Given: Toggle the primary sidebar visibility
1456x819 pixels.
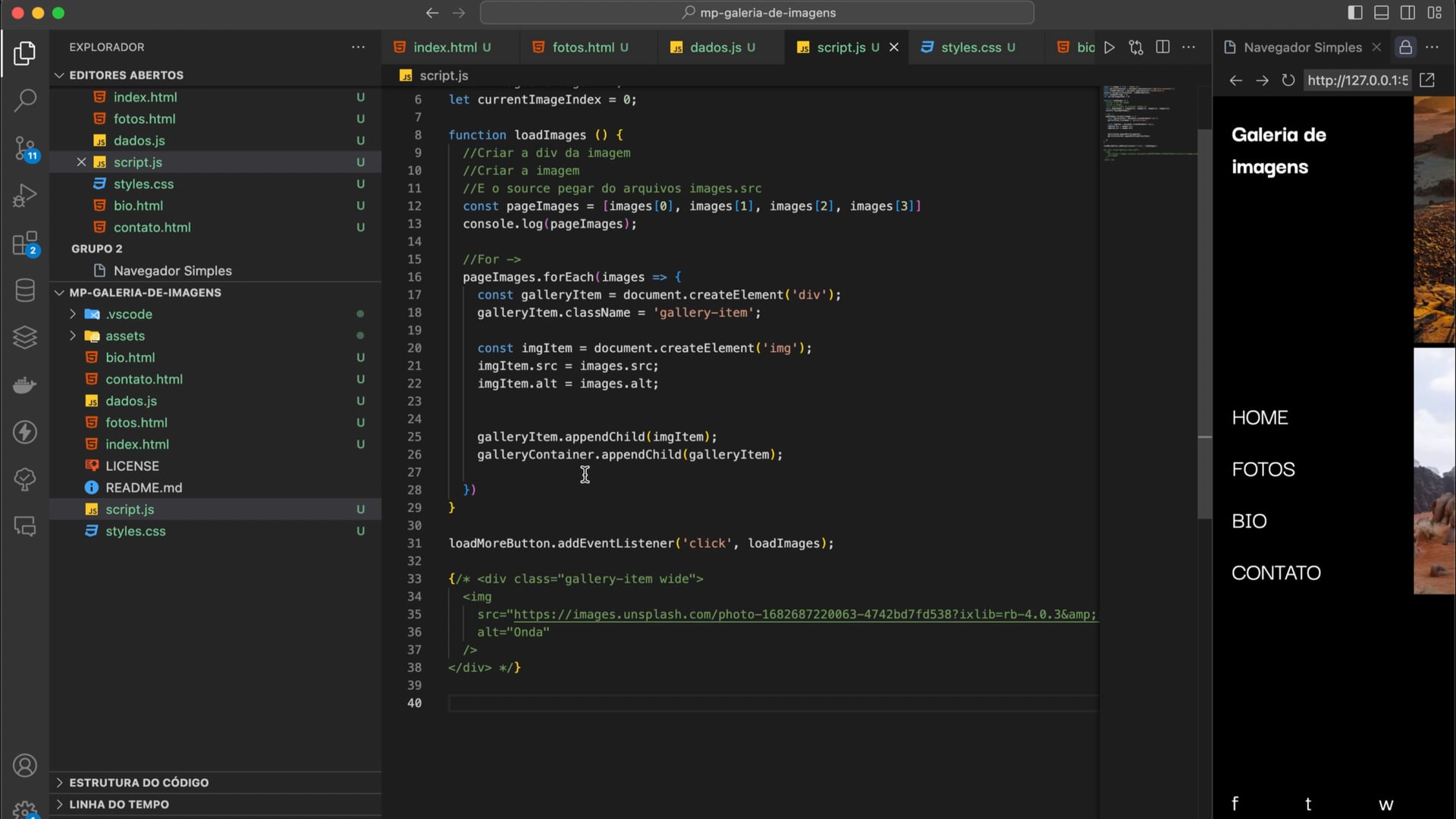Looking at the screenshot, I should pyautogui.click(x=1355, y=13).
